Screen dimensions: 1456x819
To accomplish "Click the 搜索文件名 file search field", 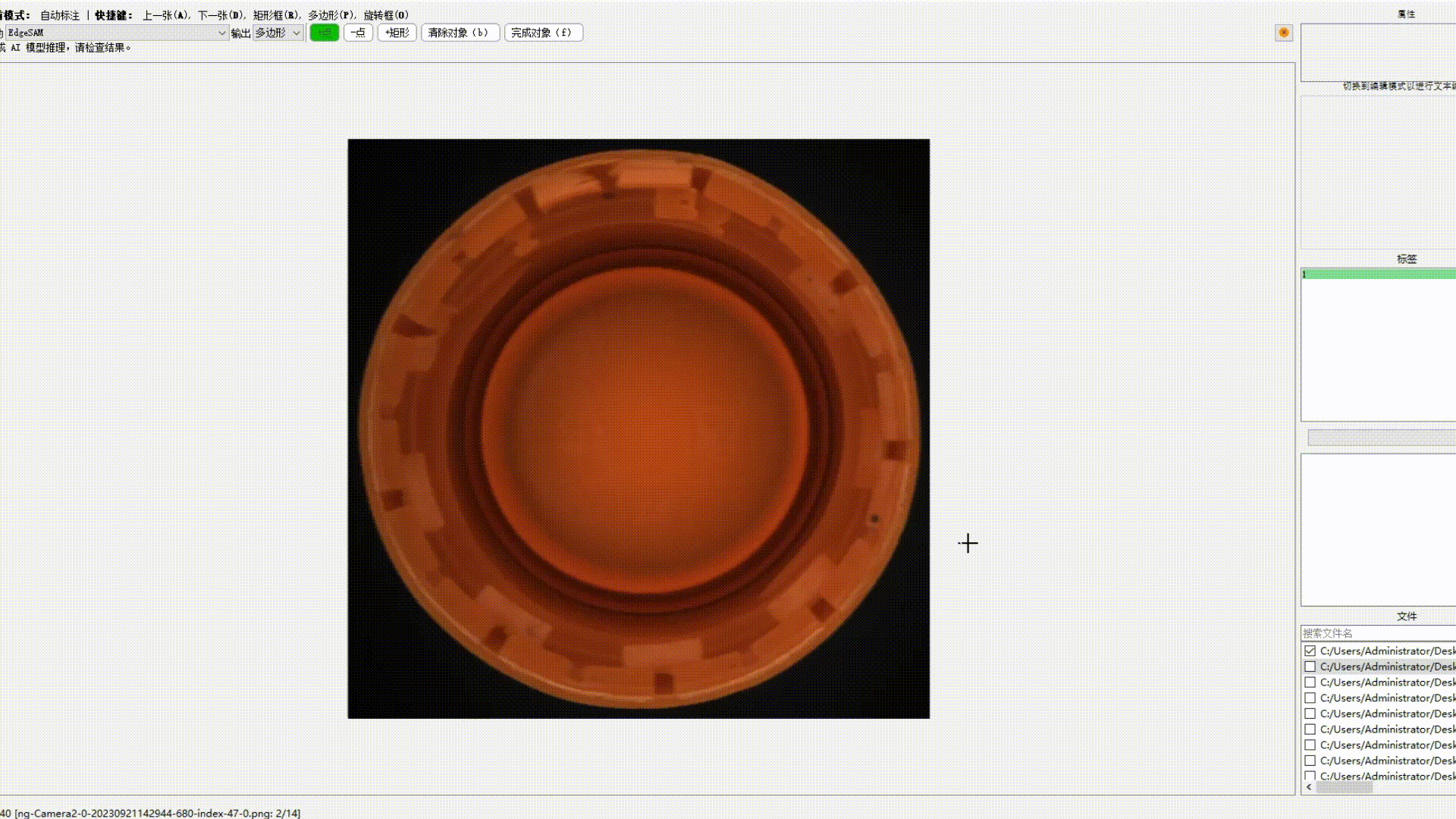I will tap(1378, 633).
